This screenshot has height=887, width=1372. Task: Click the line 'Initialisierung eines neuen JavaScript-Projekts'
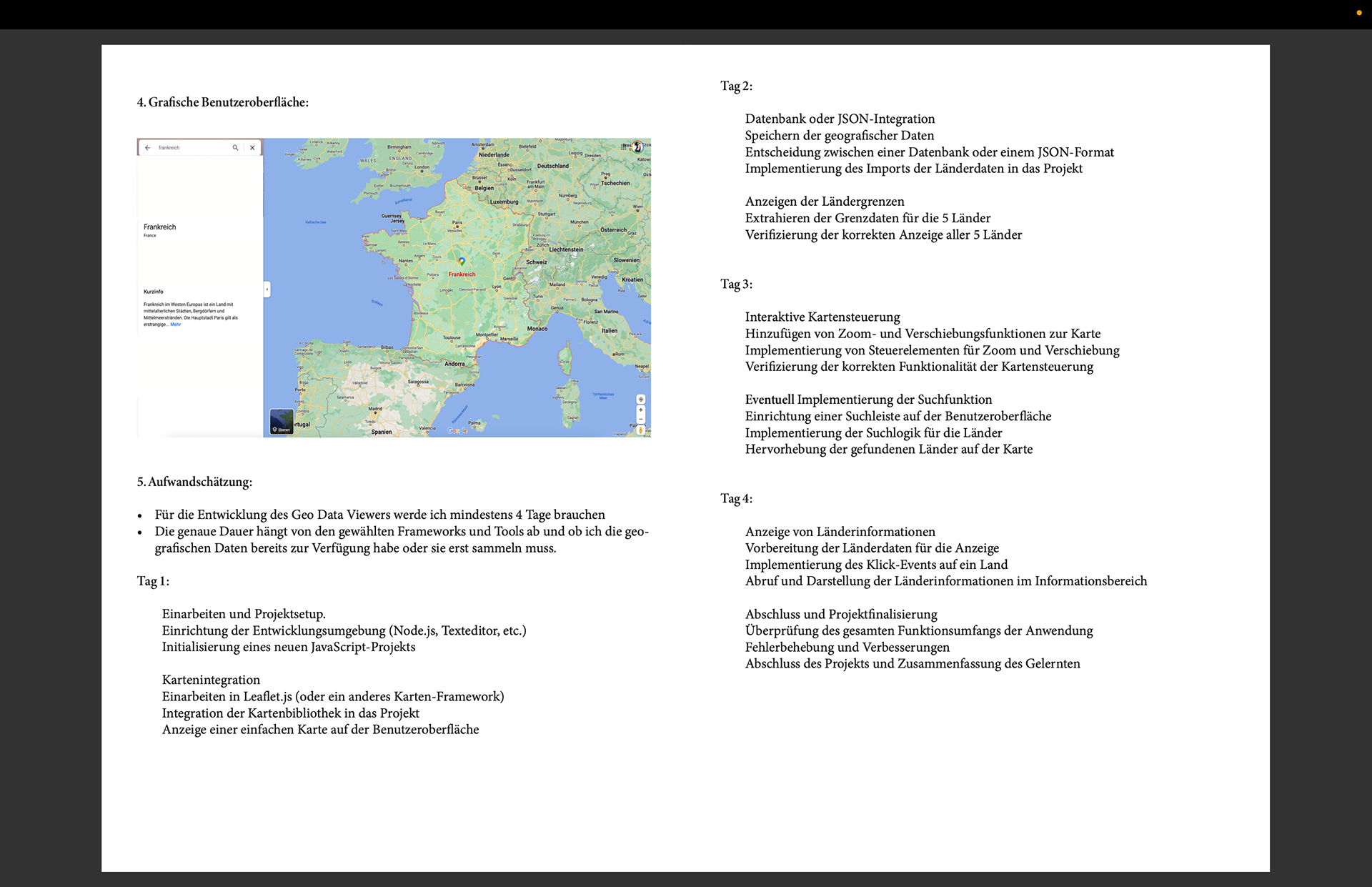(289, 647)
